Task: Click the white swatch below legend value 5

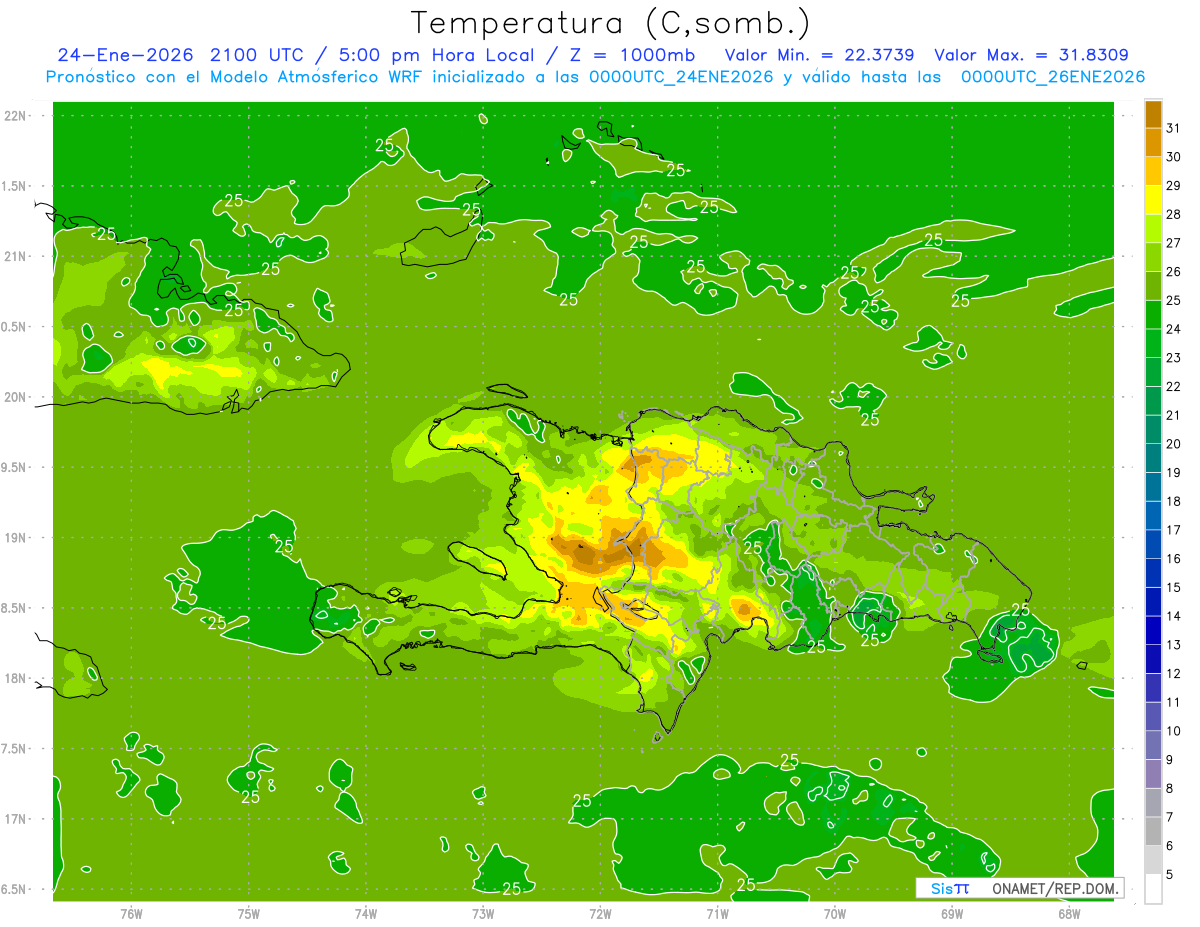Action: [x=1153, y=889]
